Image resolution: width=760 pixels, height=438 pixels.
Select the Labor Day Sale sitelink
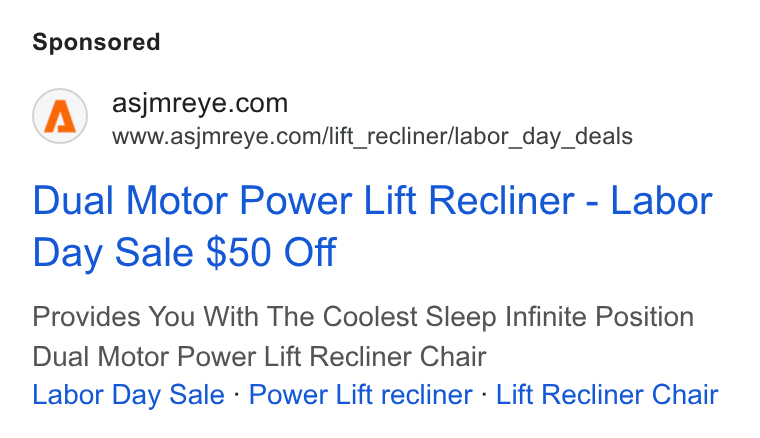click(x=128, y=394)
